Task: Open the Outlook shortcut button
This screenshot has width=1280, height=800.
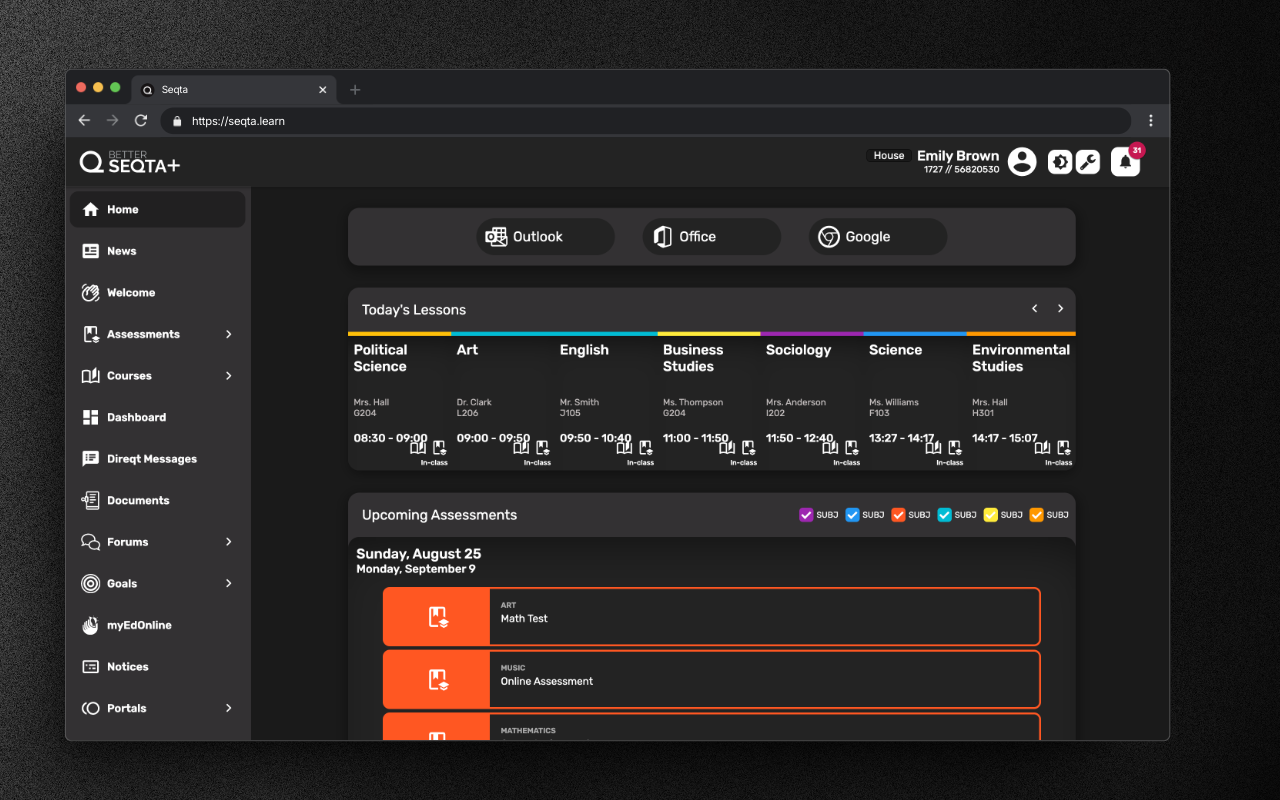Action: pos(545,237)
